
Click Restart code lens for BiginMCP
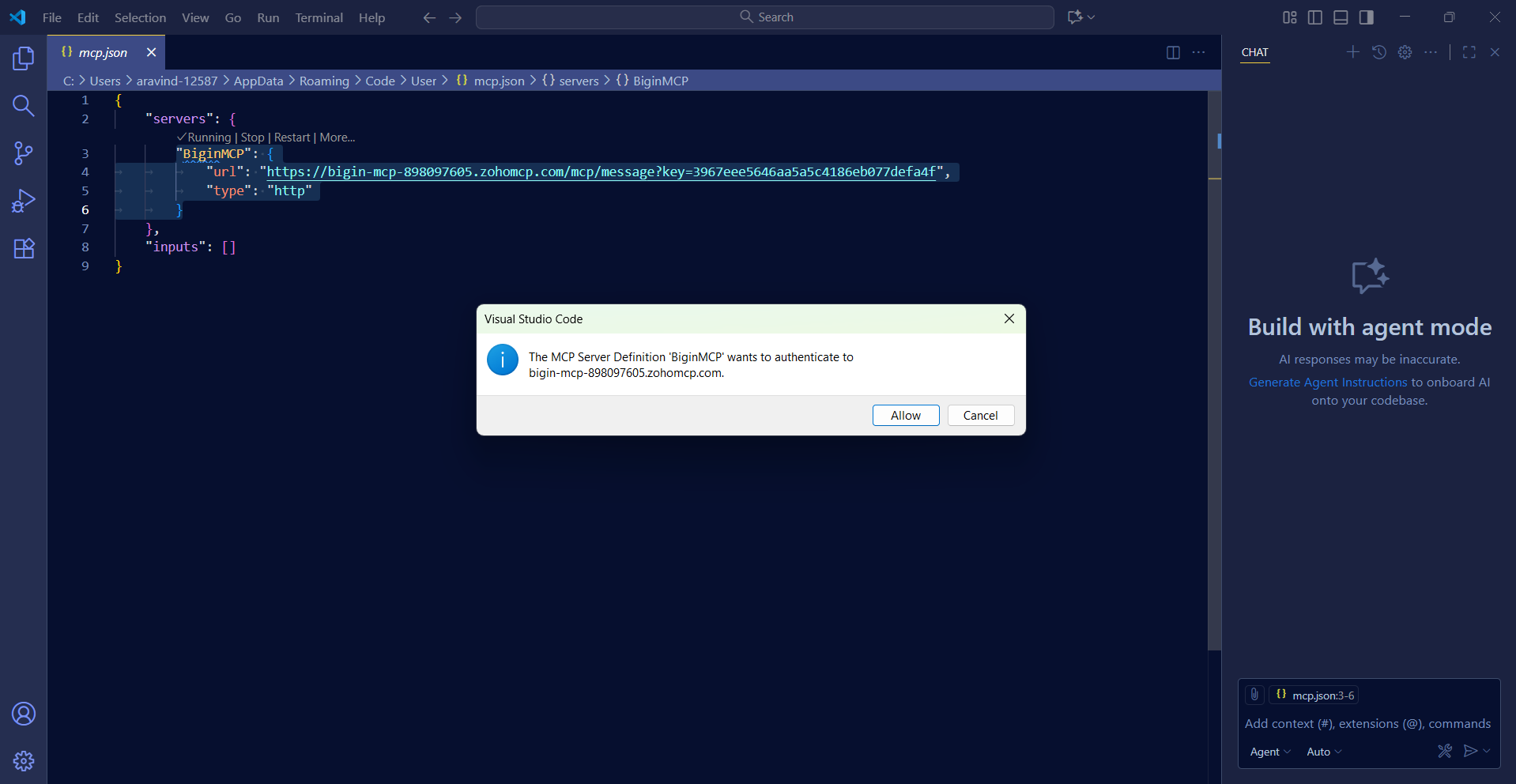(292, 138)
